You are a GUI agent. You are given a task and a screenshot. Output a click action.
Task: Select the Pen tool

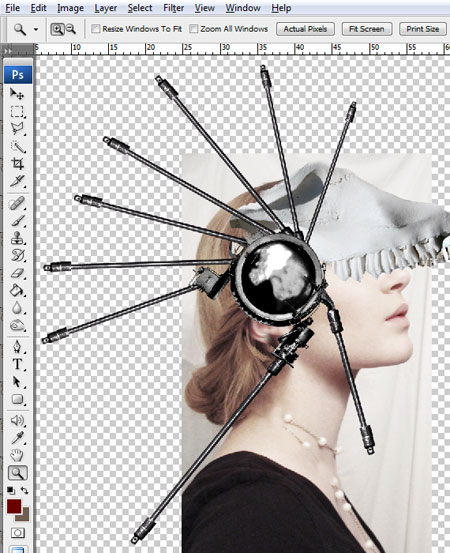17,347
